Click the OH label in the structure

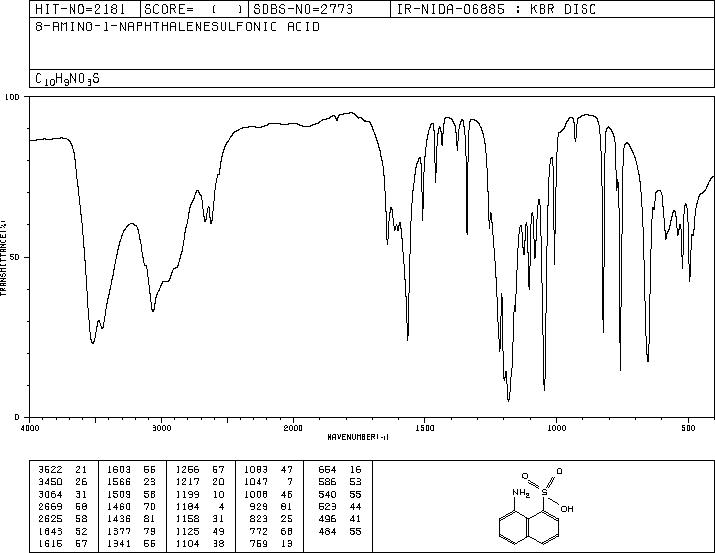click(x=567, y=509)
